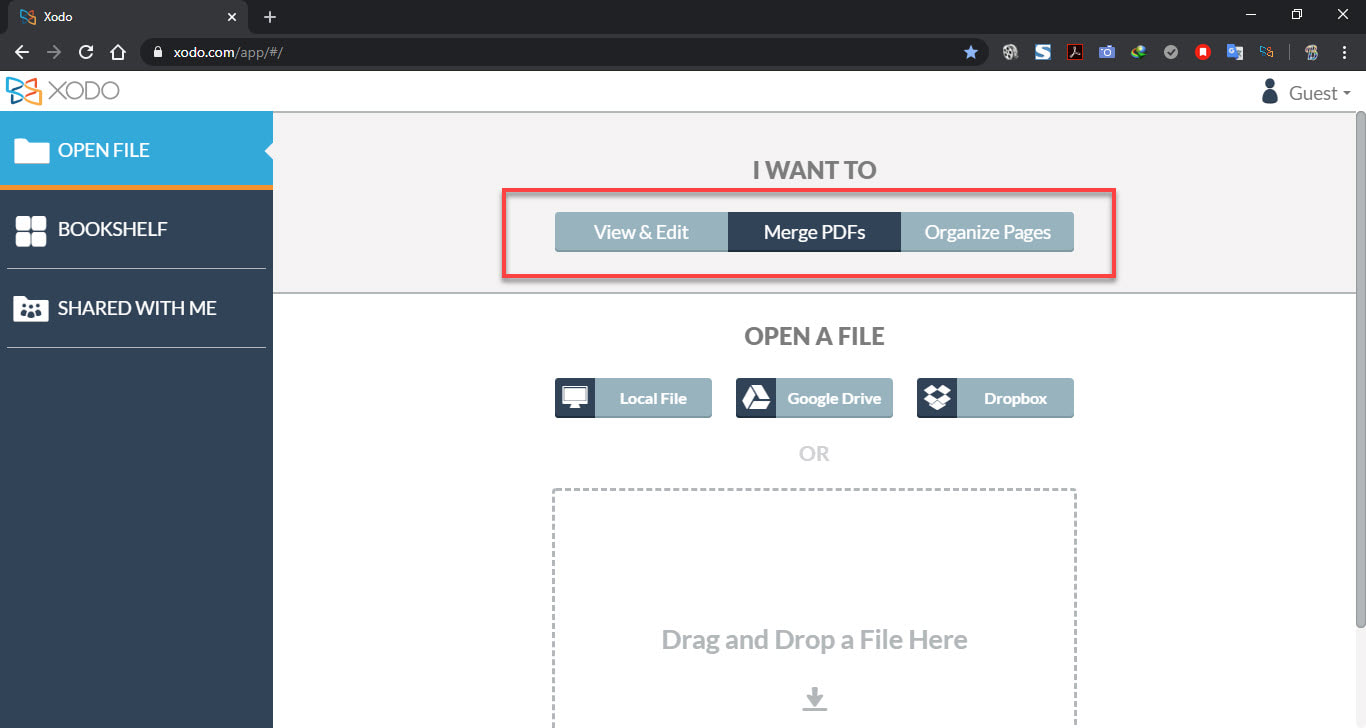Select the Merge PDFs option
This screenshot has height=728, width=1366.
point(814,232)
